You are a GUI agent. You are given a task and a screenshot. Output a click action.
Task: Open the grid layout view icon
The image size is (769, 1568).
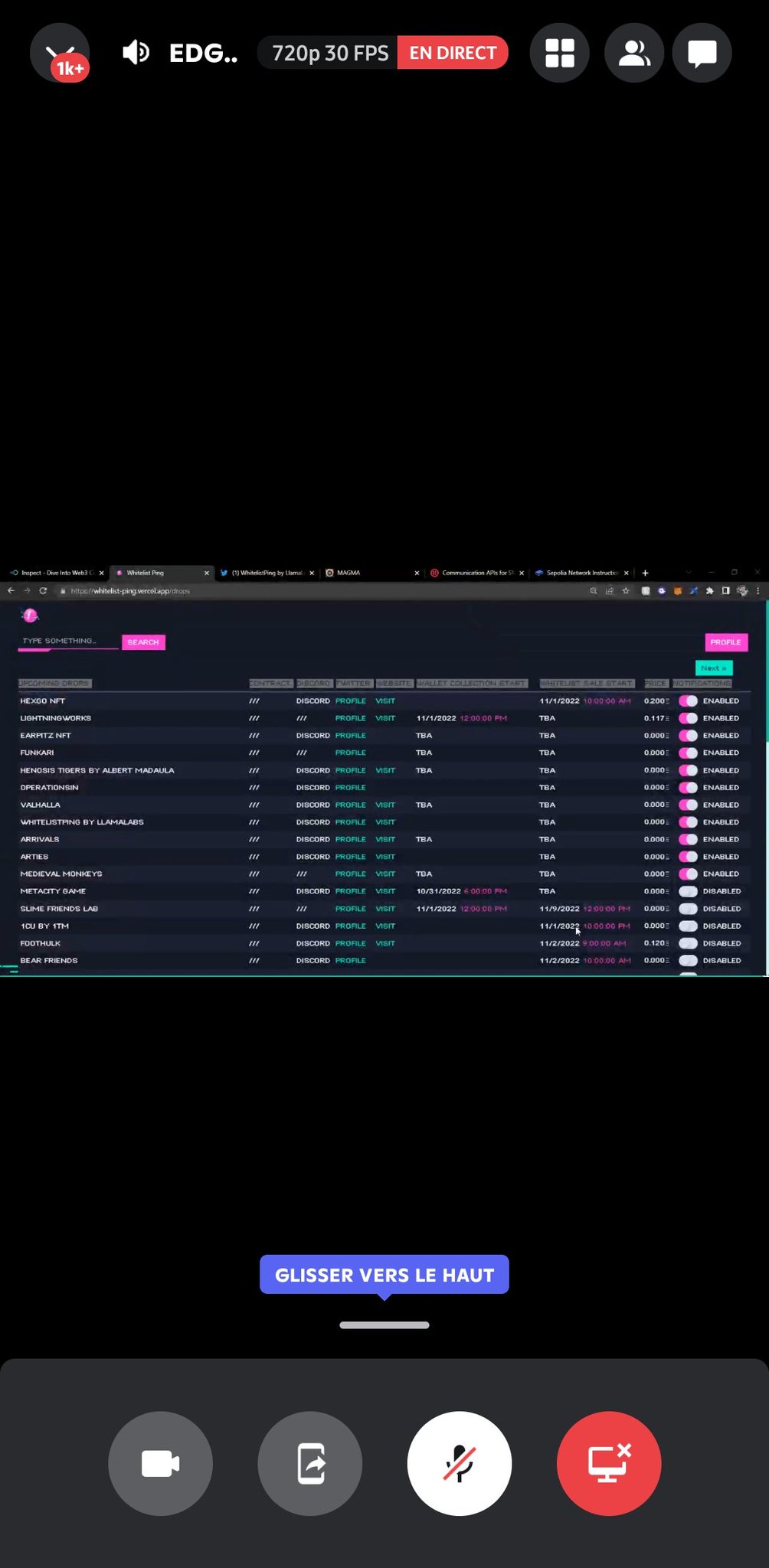(x=559, y=53)
